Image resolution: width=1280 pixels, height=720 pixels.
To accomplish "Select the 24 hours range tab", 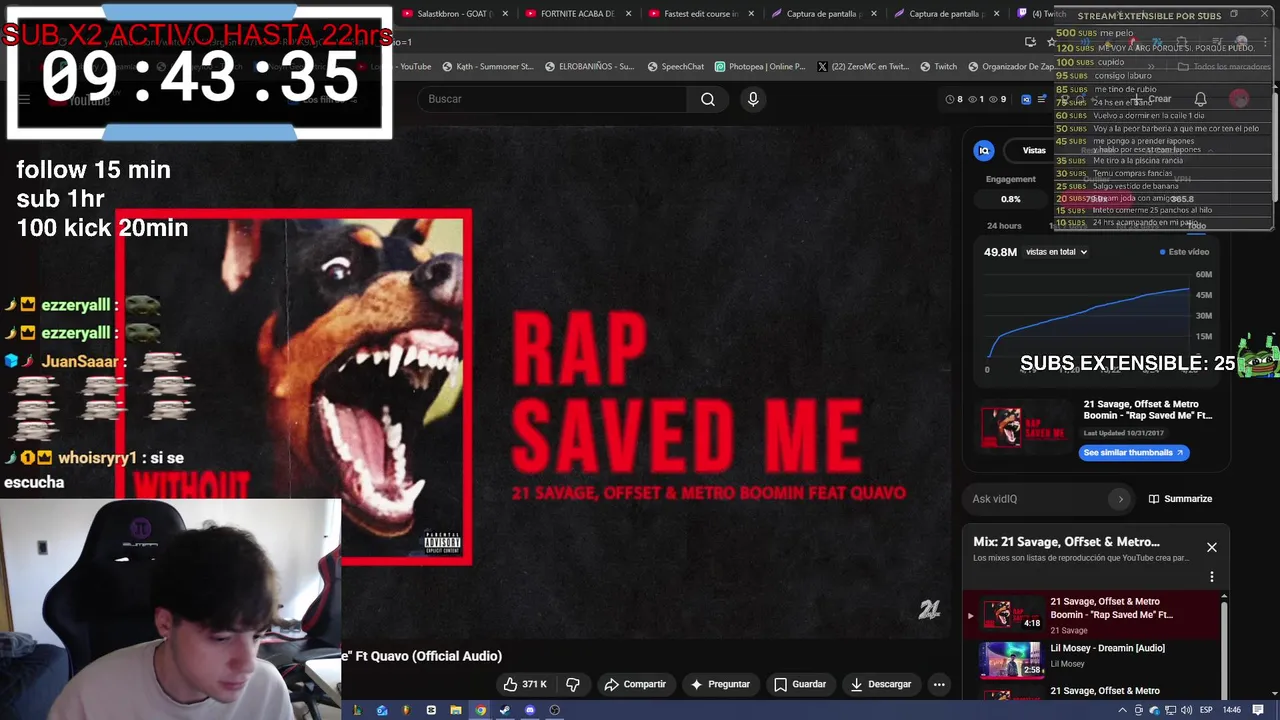I will [1004, 226].
